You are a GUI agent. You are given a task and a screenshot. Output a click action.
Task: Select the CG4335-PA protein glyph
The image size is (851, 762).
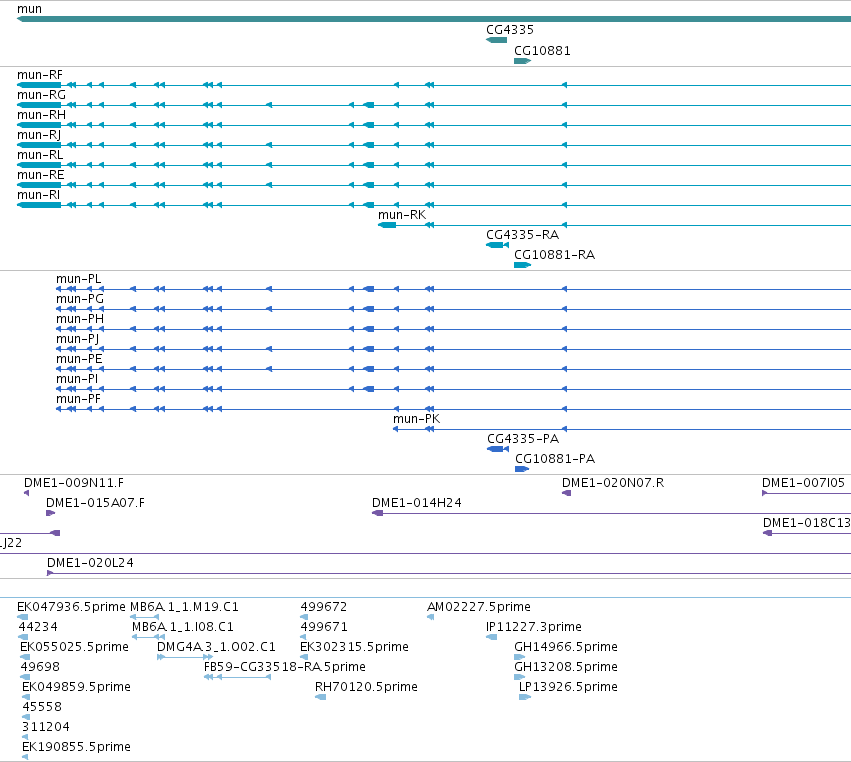pyautogui.click(x=498, y=449)
